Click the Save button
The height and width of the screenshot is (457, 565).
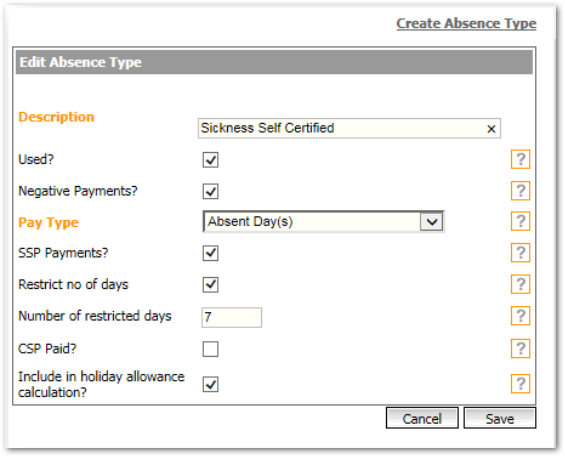500,418
